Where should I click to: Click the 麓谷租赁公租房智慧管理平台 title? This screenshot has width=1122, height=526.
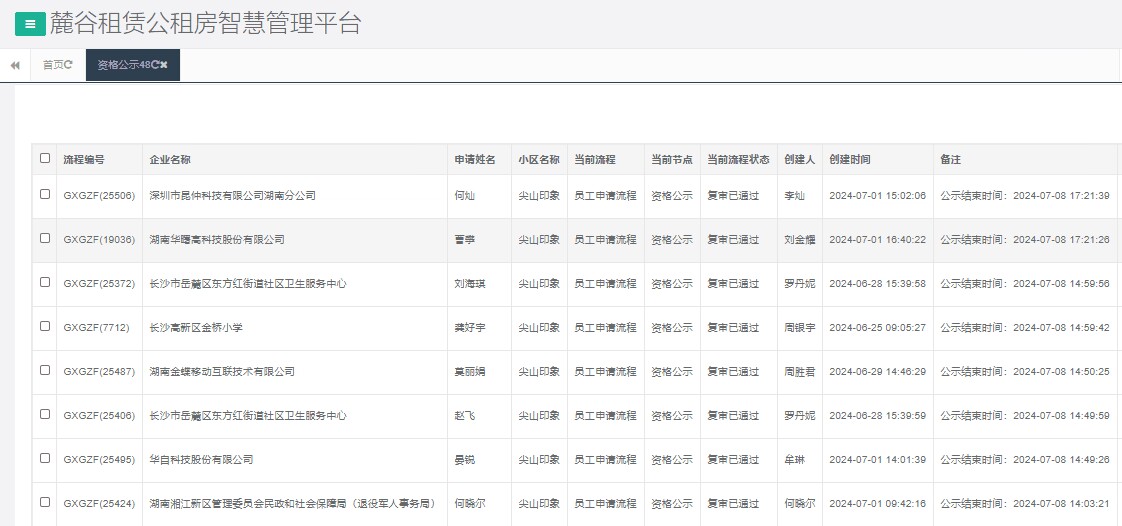[x=205, y=24]
